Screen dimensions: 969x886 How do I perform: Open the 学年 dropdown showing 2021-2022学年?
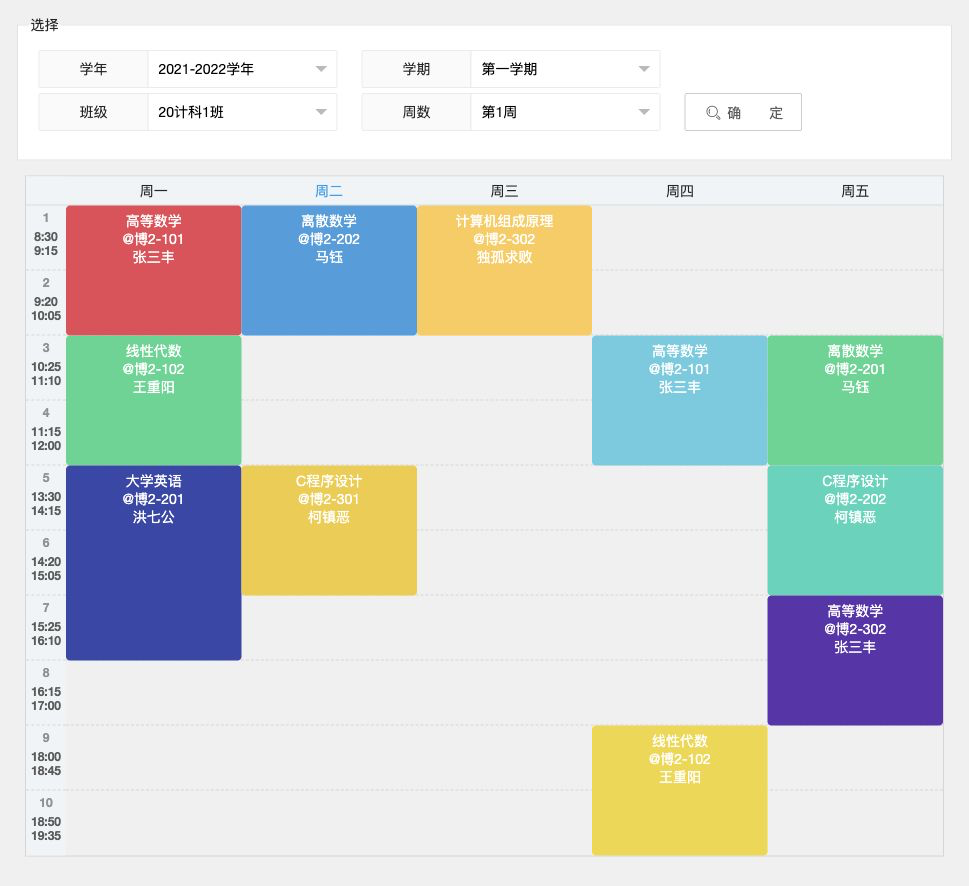pyautogui.click(x=242, y=69)
